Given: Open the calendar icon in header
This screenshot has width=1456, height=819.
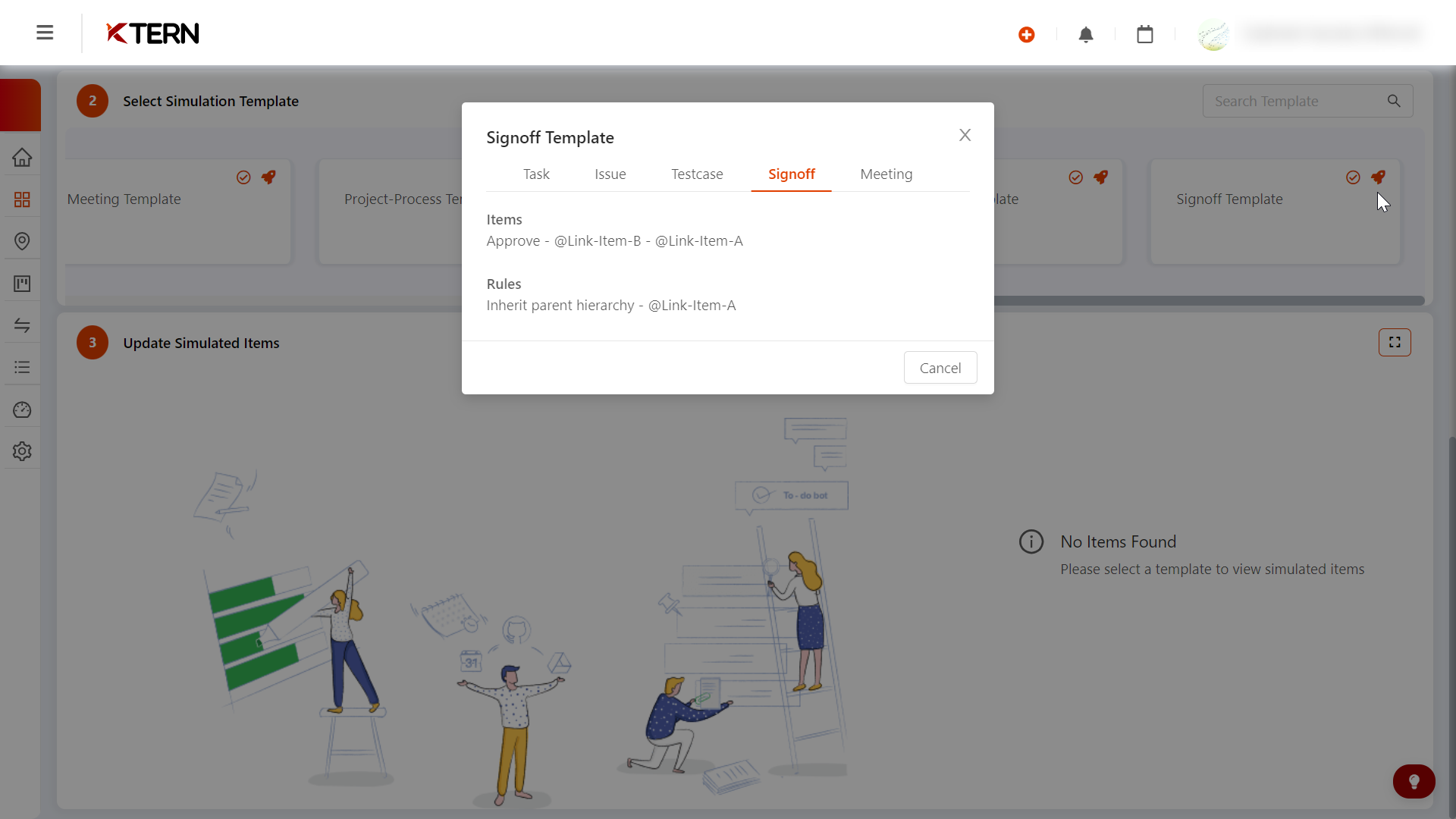Looking at the screenshot, I should 1144,35.
